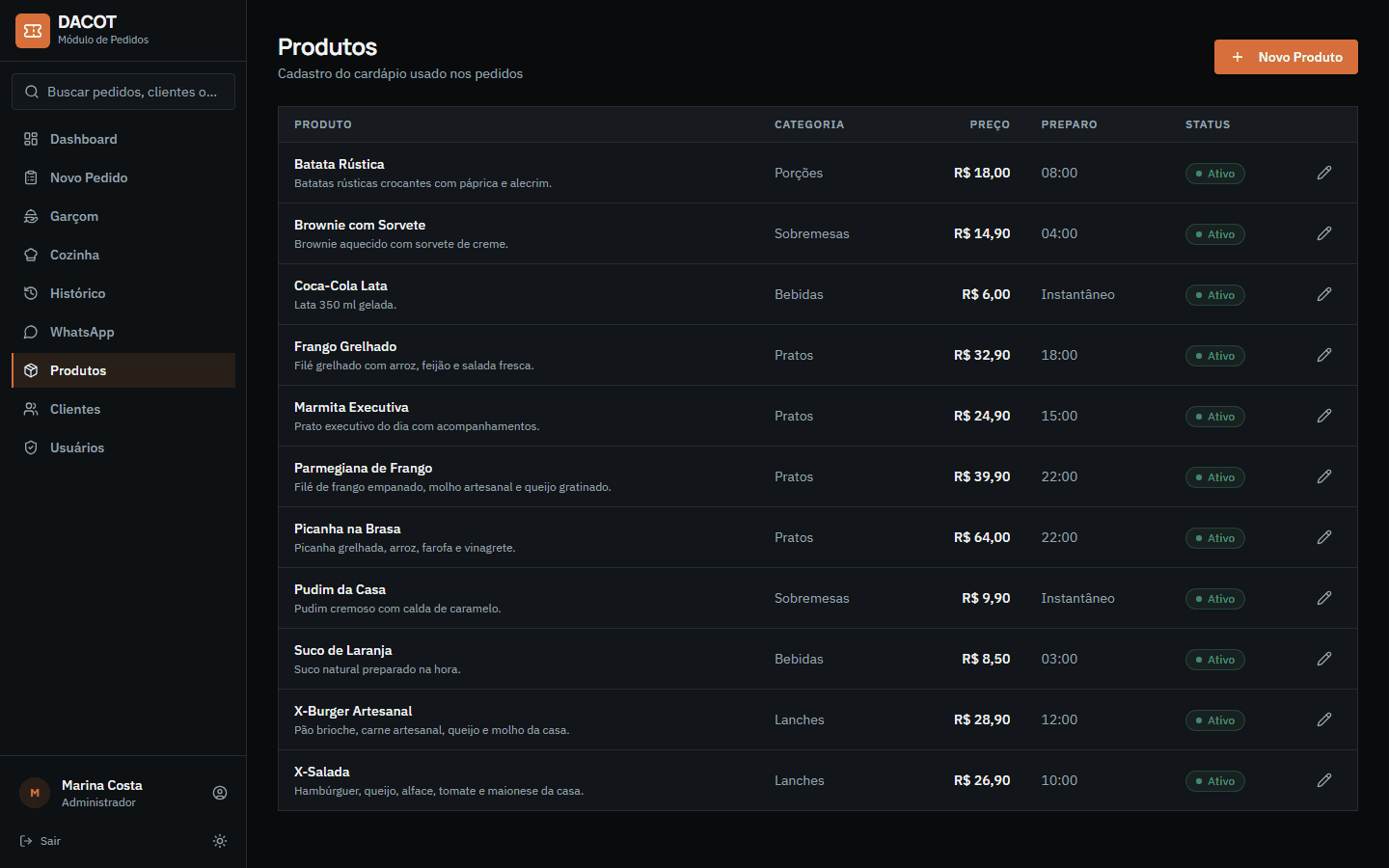Open editing for X-Burger Artesanal
This screenshot has width=1389, height=868.
pos(1324,719)
